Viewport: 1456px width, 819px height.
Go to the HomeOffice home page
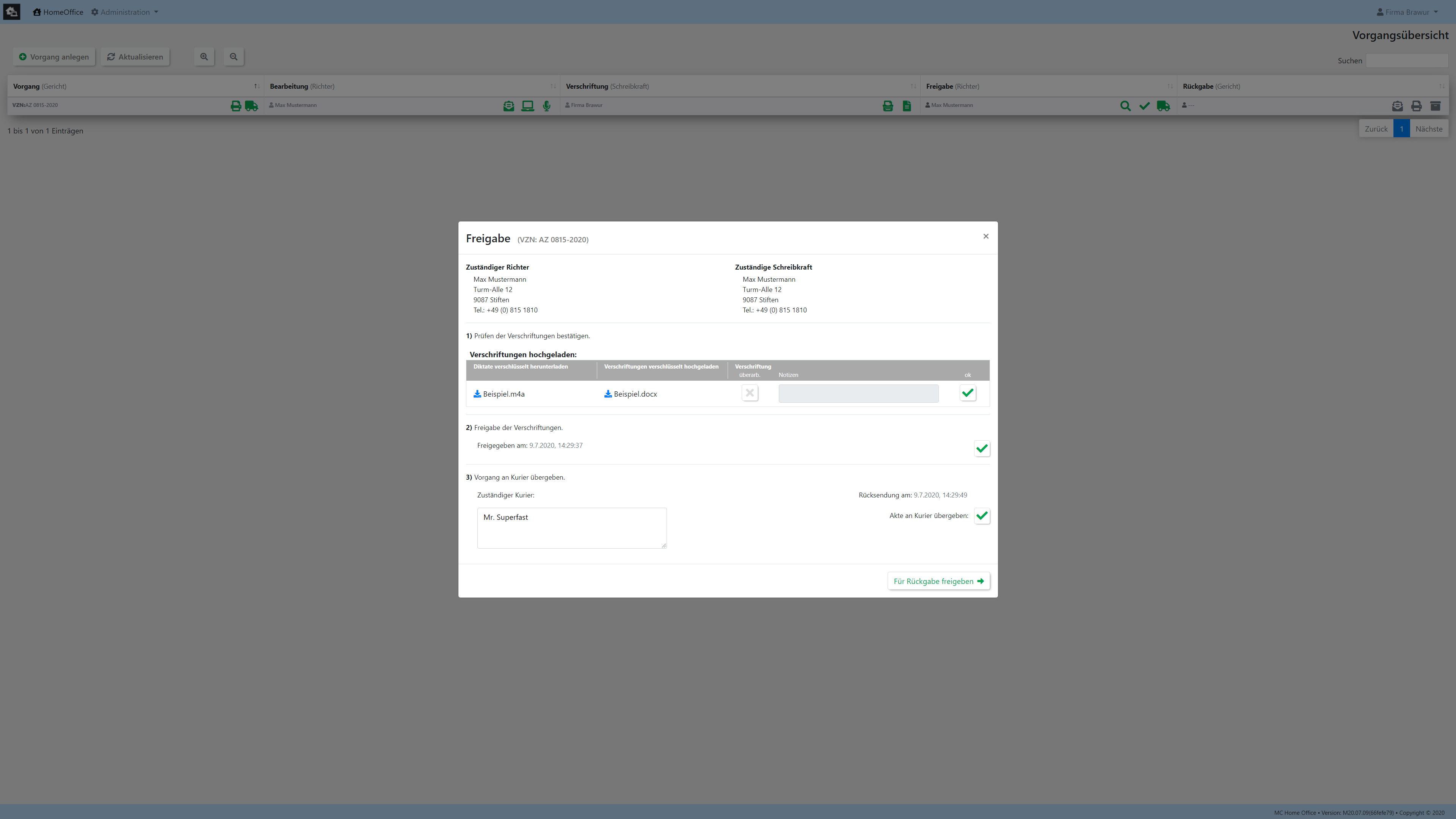58,12
